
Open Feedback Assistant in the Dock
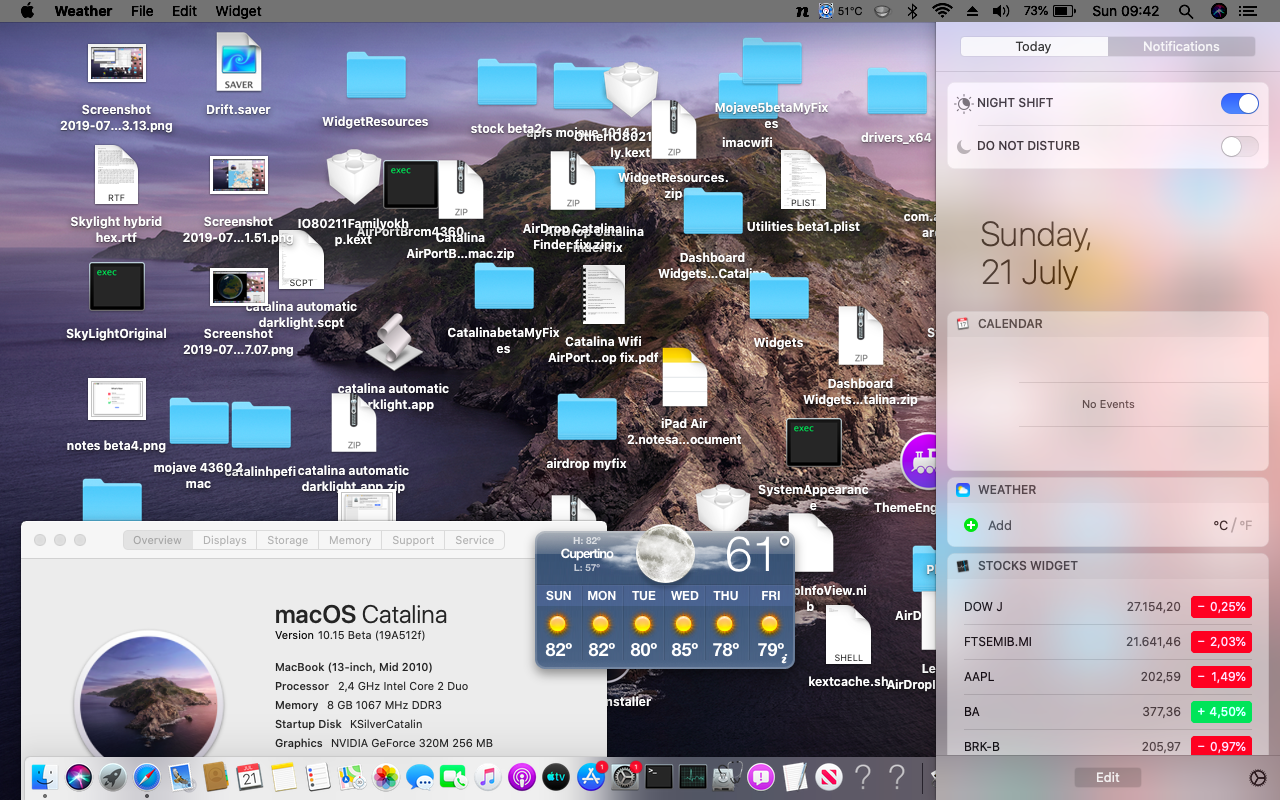pos(761,776)
